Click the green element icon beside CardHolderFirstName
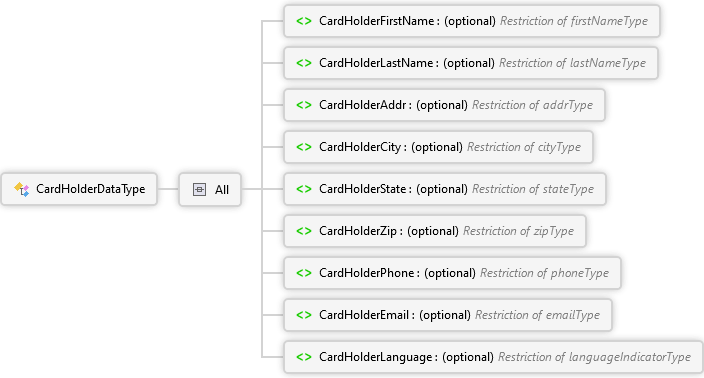Image resolution: width=704 pixels, height=378 pixels. coord(304,21)
